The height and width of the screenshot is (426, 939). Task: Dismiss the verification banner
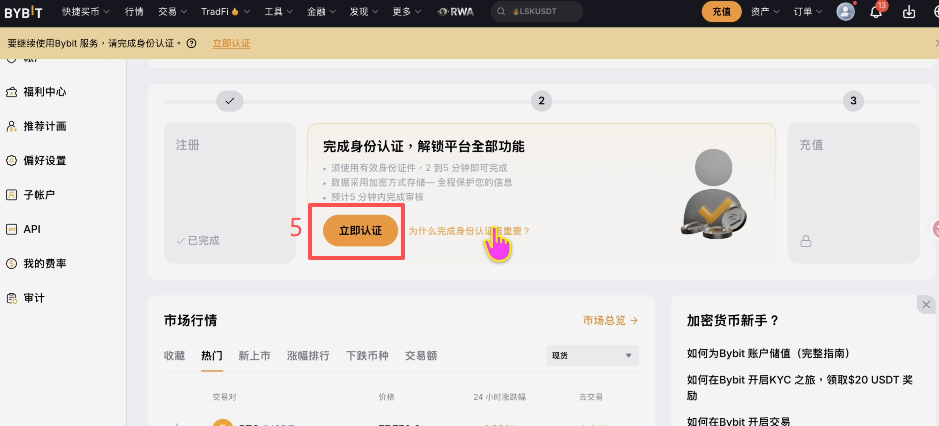pyautogui.click(x=937, y=43)
